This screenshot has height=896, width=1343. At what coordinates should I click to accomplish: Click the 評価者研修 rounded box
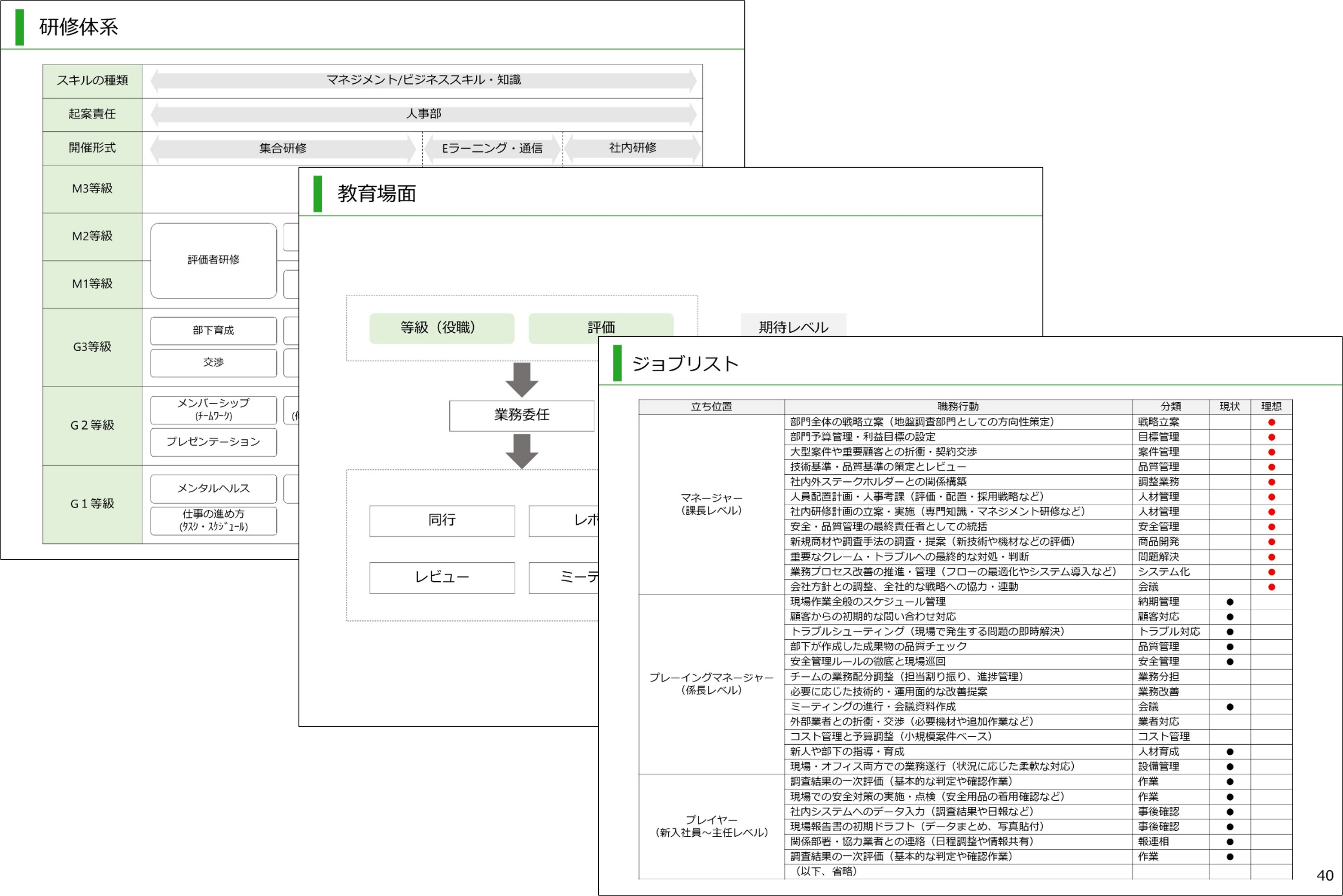tap(213, 261)
